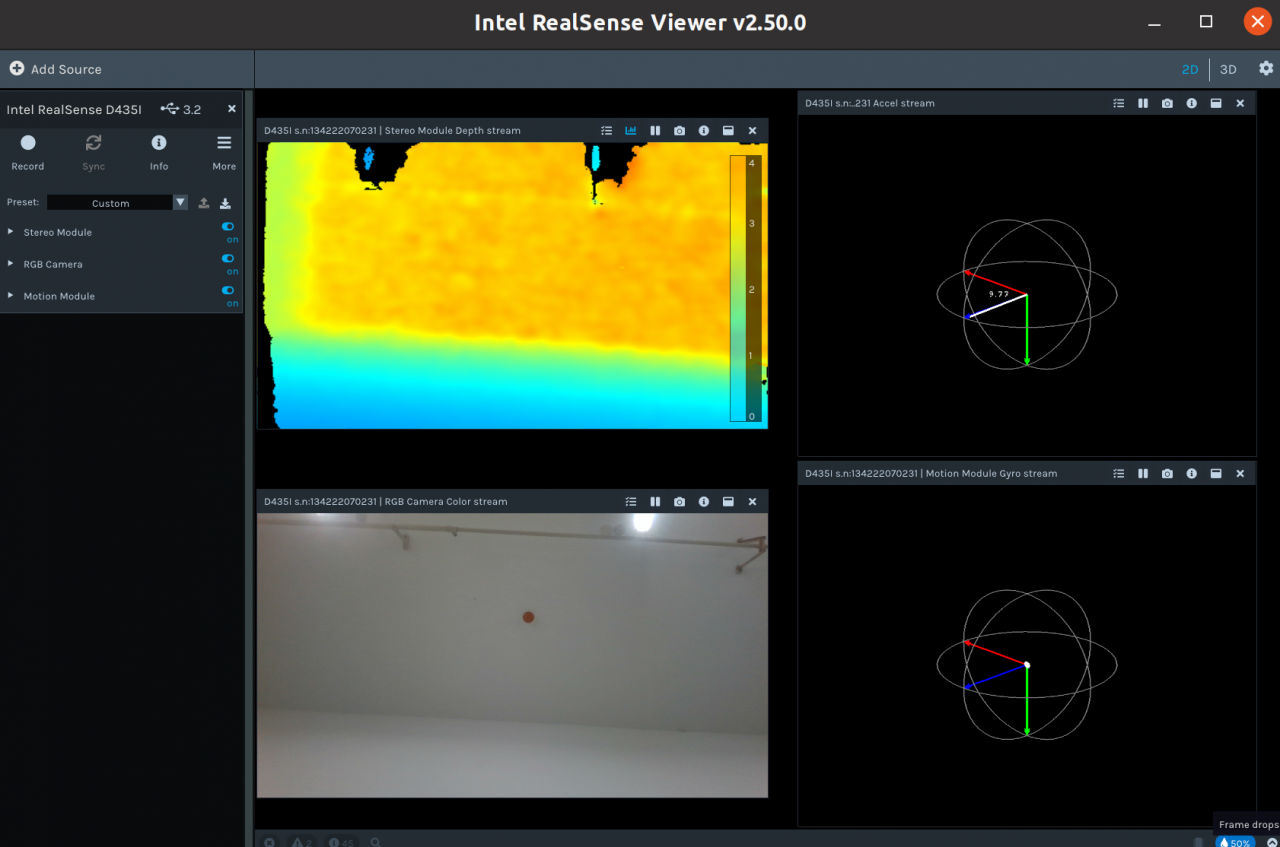Viewport: 1280px width, 847px height.
Task: Click the USB 3.2 connection indicator
Action: pos(181,109)
